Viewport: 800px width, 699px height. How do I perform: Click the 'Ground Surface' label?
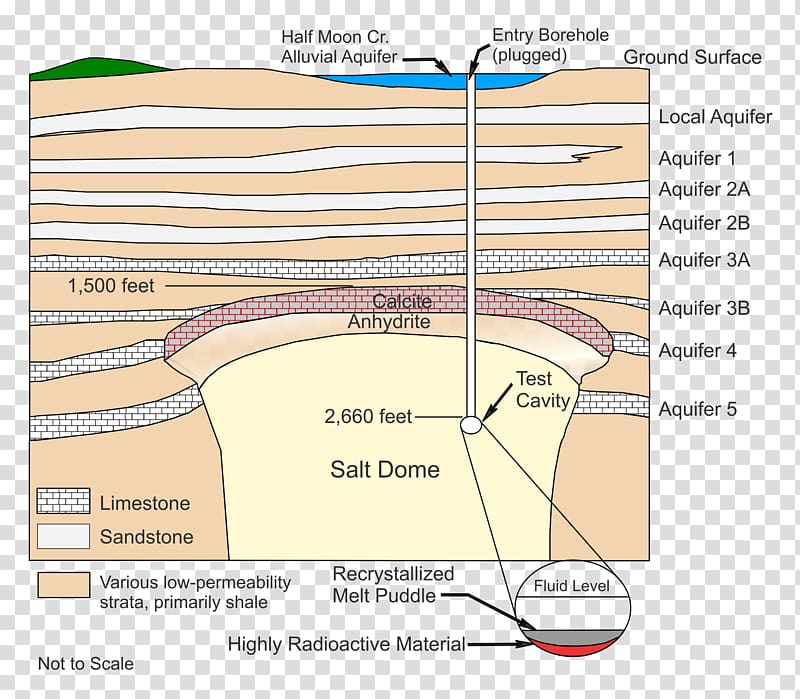click(x=692, y=57)
